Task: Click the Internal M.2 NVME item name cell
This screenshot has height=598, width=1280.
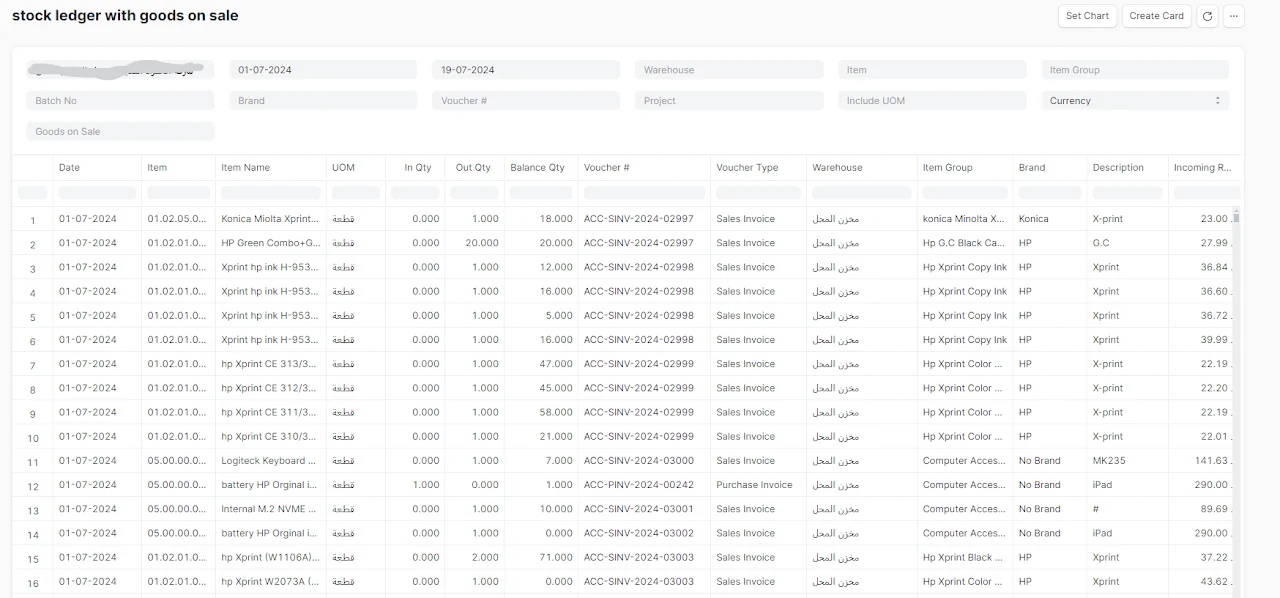Action: click(x=270, y=509)
